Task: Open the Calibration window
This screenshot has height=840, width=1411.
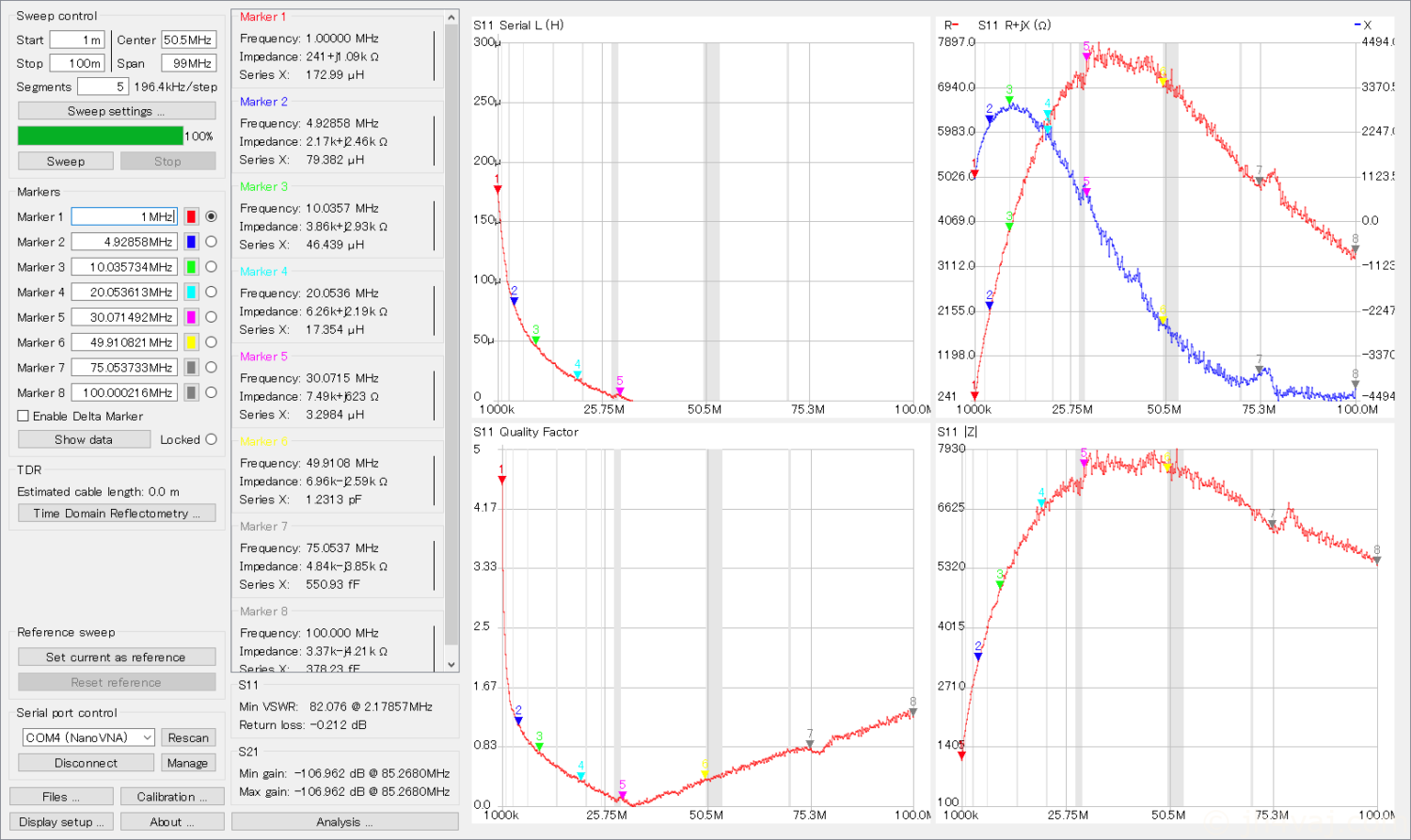Action: point(172,797)
